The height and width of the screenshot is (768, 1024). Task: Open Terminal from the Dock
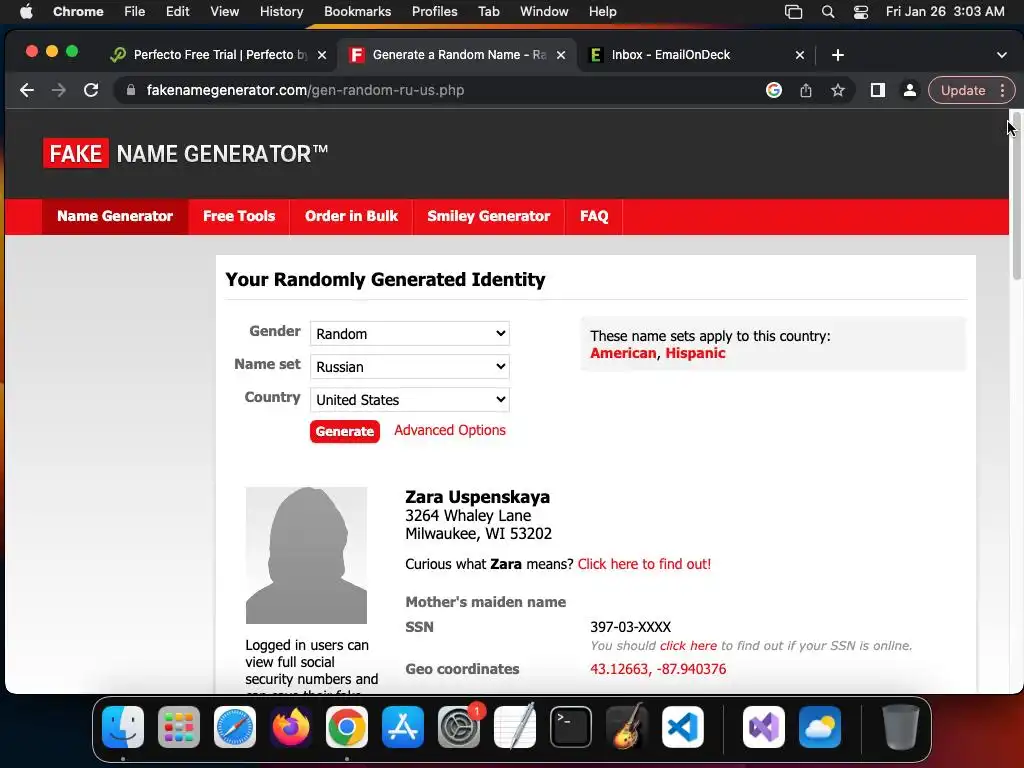pos(571,727)
